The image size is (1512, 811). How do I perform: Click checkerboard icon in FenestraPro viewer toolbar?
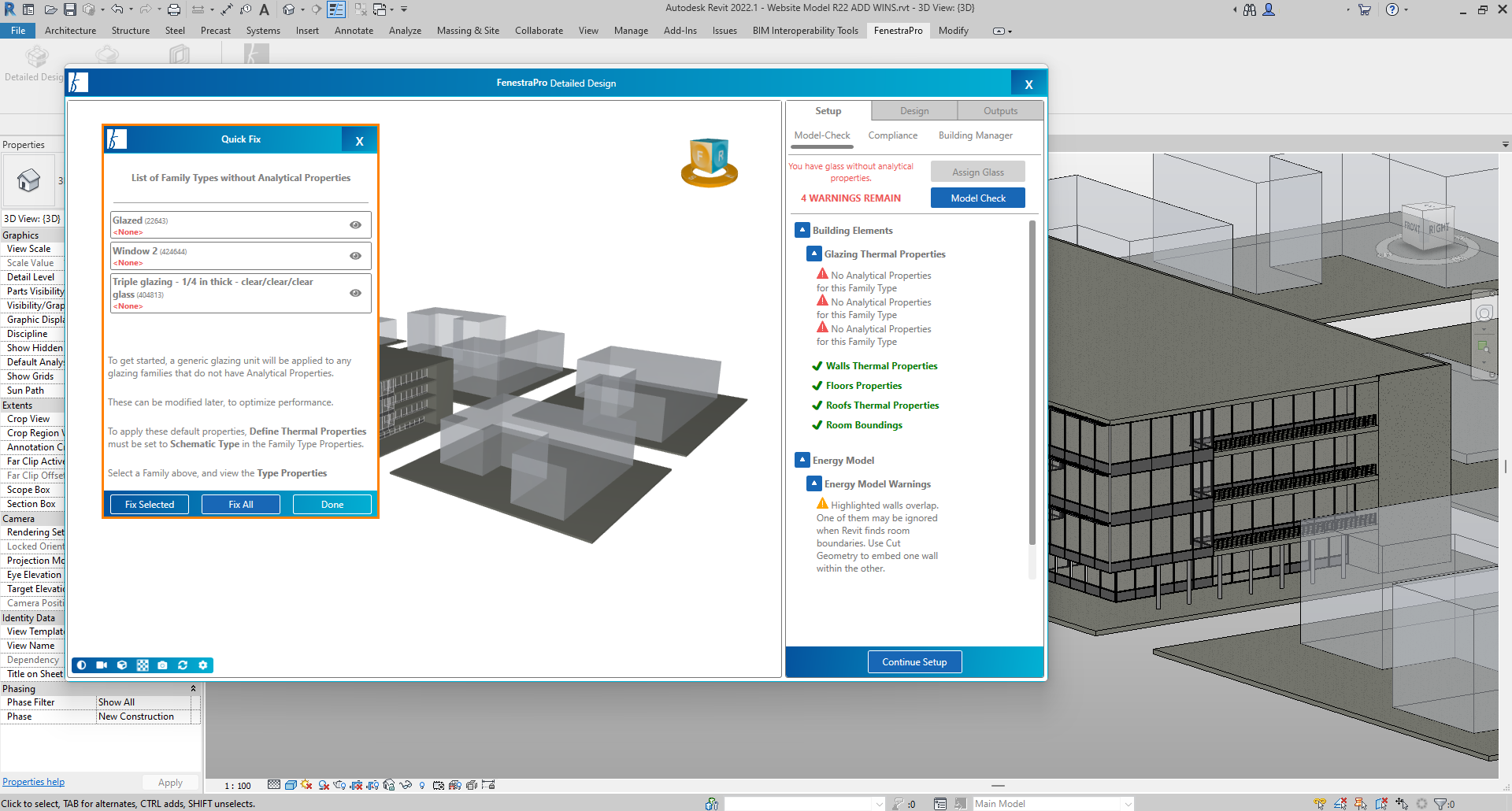pos(143,665)
